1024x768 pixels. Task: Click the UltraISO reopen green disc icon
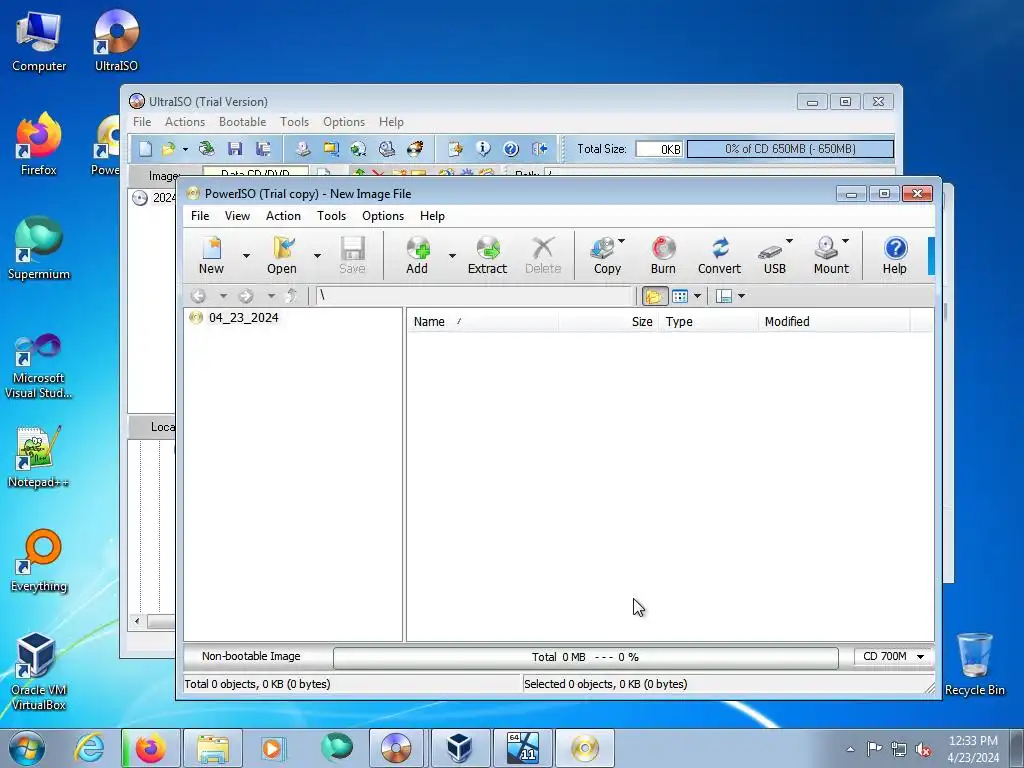(206, 149)
